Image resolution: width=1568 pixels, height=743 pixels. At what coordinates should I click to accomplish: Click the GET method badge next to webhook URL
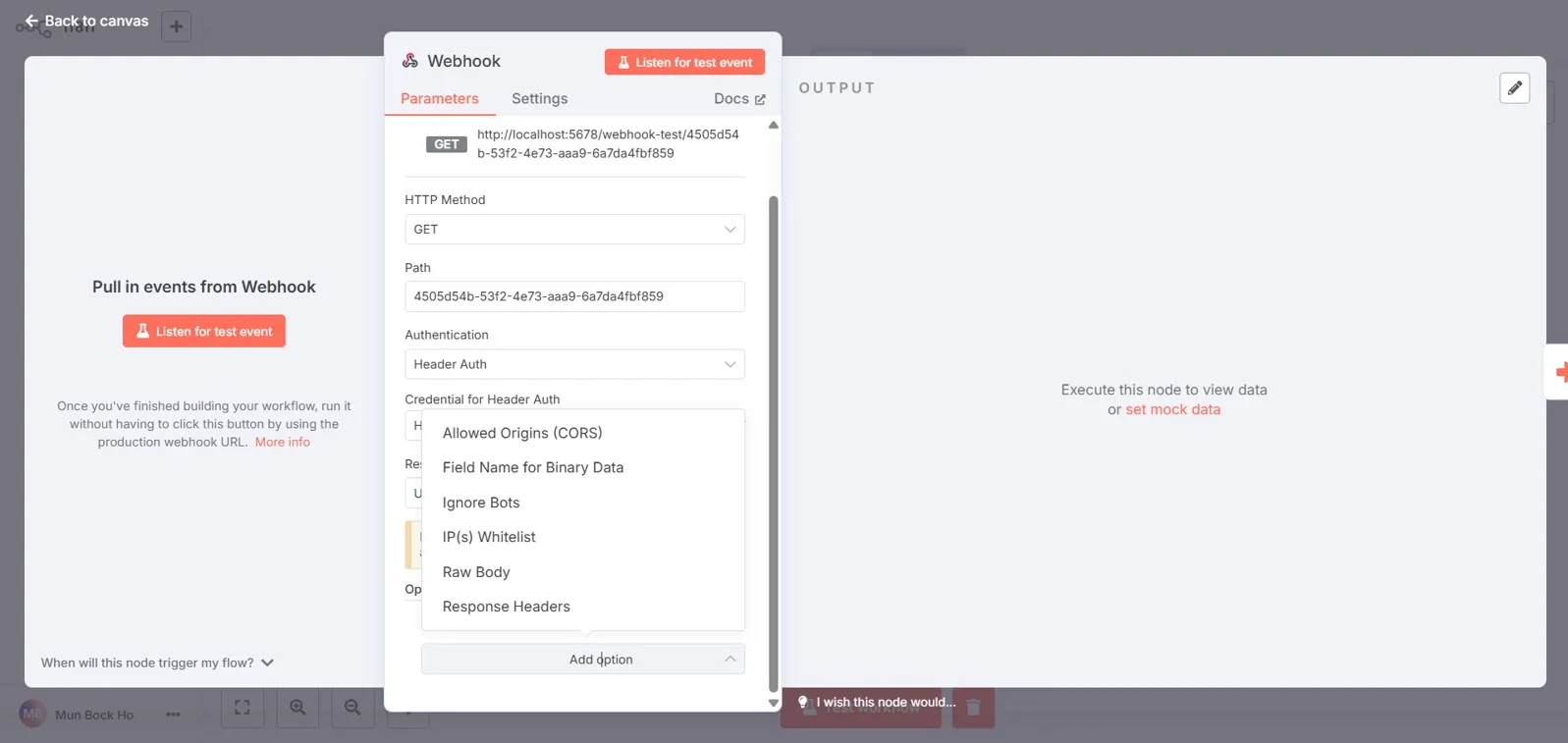(446, 144)
